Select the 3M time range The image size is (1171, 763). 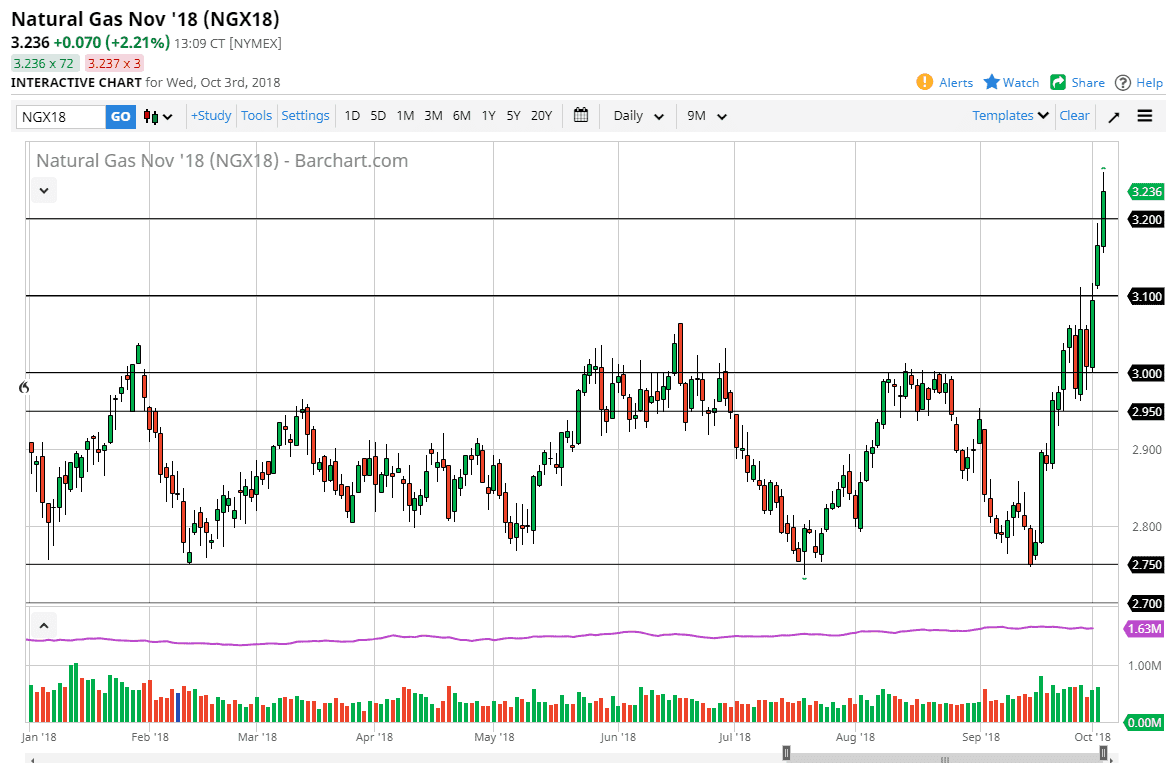(433, 116)
